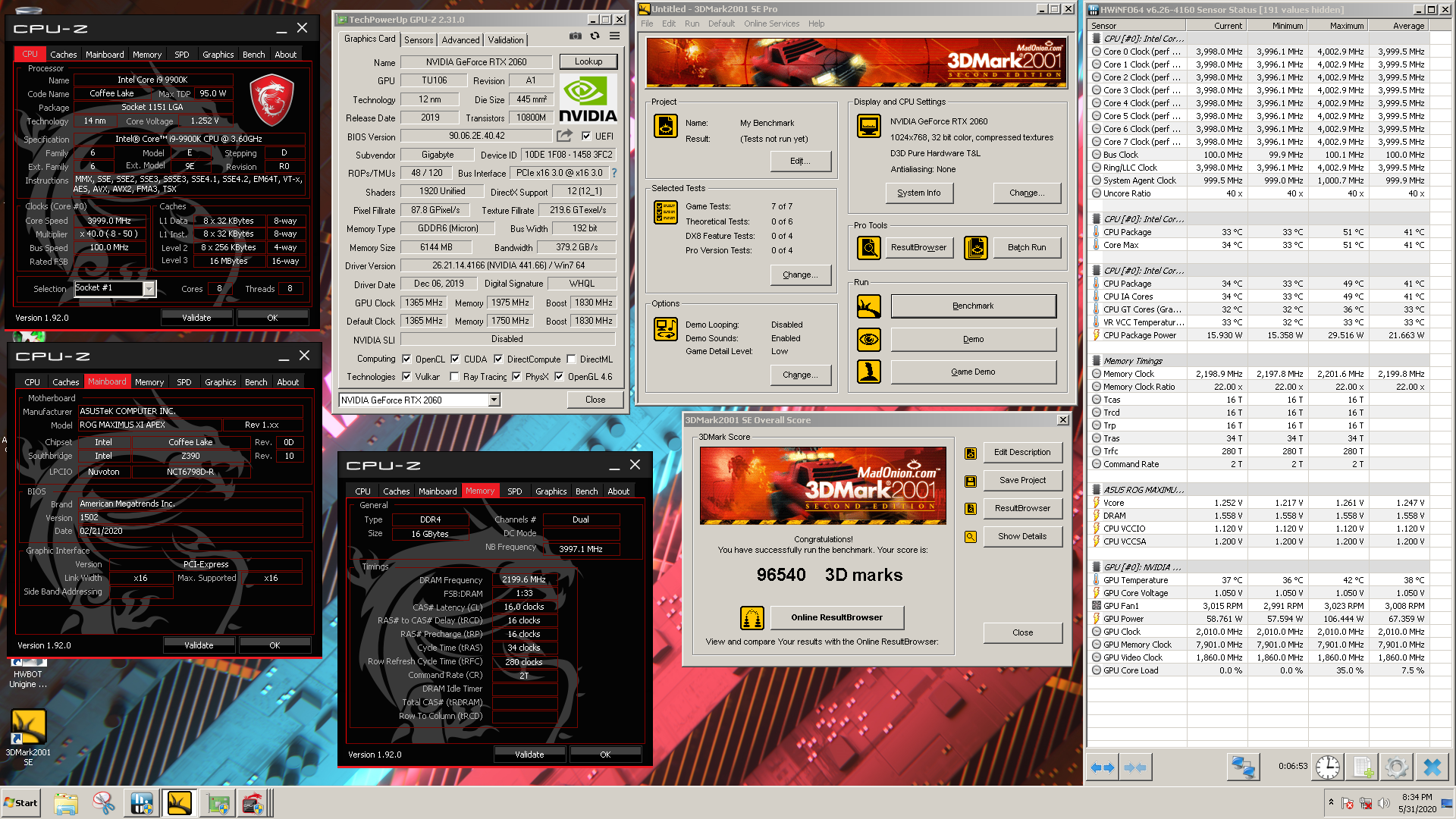Click the ResultBrowser magnifier icon in Pro Tools
The image size is (1456, 819).
pyautogui.click(x=869, y=247)
